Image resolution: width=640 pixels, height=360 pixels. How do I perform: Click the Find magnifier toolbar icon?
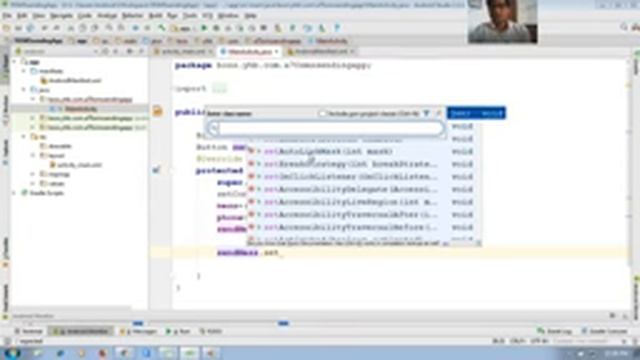[x=109, y=28]
